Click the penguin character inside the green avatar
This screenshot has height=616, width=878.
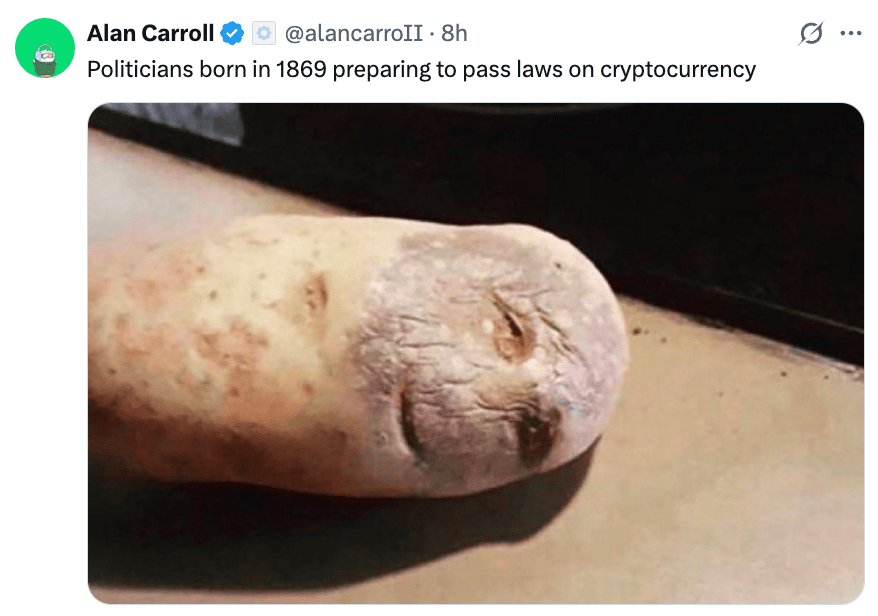tap(45, 60)
